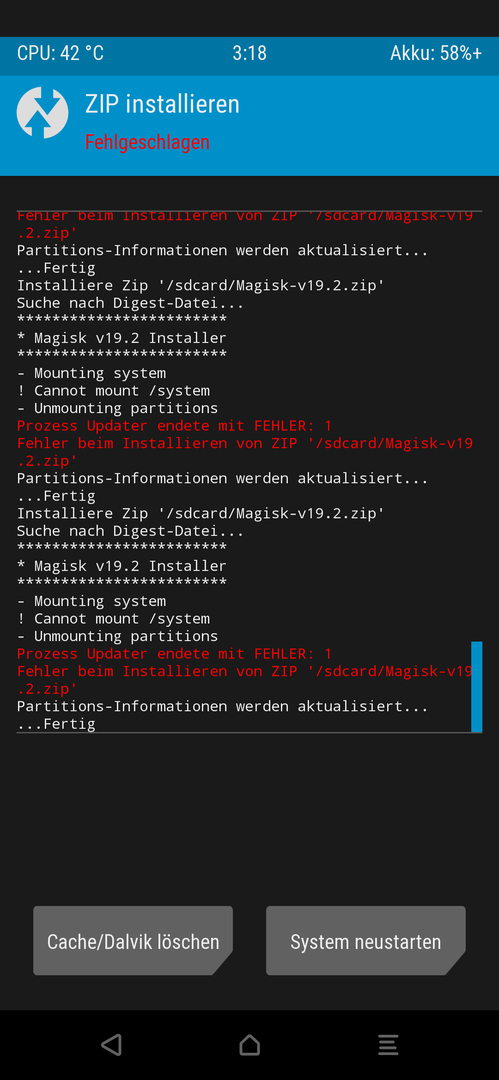Click first 'Suche nach Digest-Datei...' line
Screen dimensions: 499x1080
(x=131, y=303)
